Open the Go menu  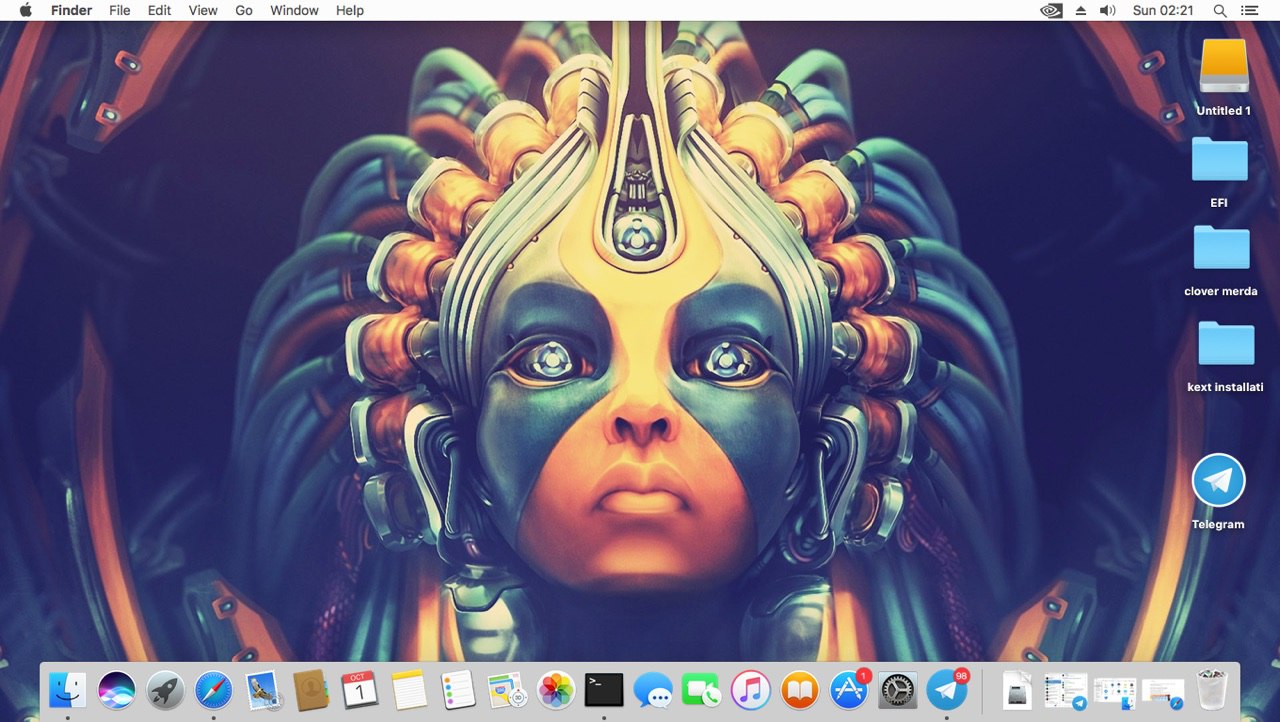tap(244, 10)
